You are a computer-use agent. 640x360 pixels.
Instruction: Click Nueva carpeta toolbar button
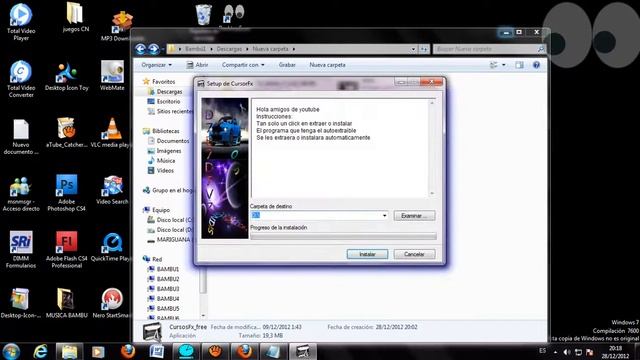(x=327, y=65)
